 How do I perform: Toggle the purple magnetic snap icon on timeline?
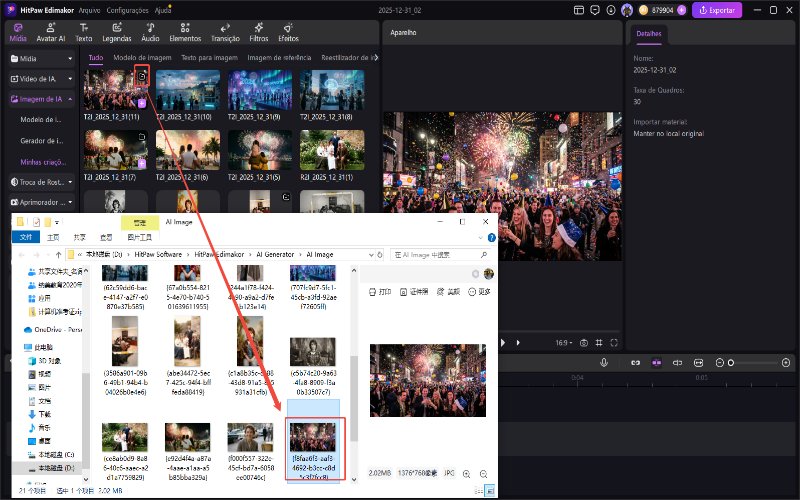[657, 362]
